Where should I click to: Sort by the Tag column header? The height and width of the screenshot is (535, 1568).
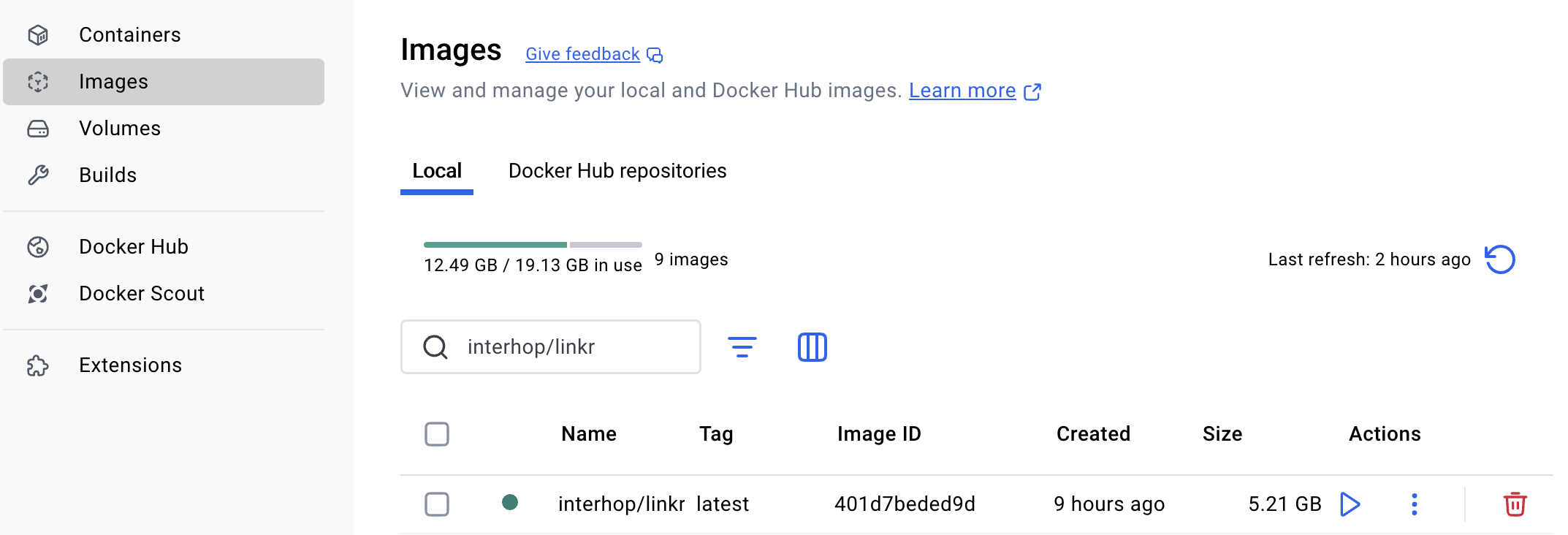pos(716,434)
